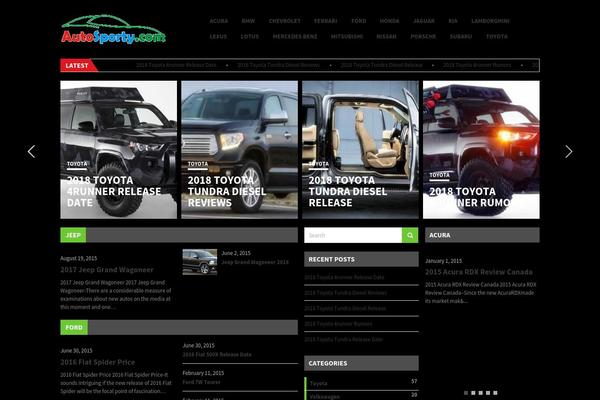Open ticker link 2018 Toyota Tundra Diesel Release
Viewport: 600px width, 400px height.
tap(382, 65)
